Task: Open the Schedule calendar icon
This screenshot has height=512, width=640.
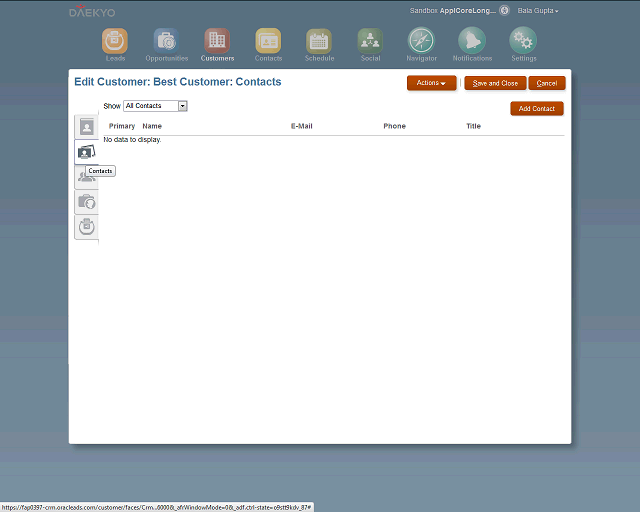Action: click(319, 40)
